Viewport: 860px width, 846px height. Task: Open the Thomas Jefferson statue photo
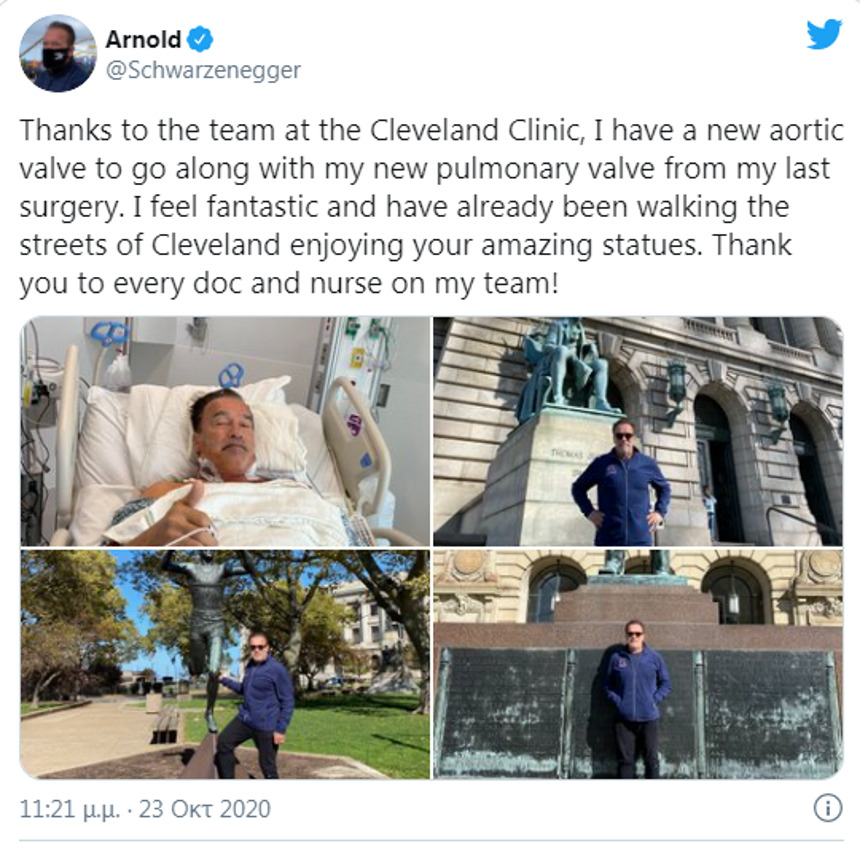click(x=638, y=431)
